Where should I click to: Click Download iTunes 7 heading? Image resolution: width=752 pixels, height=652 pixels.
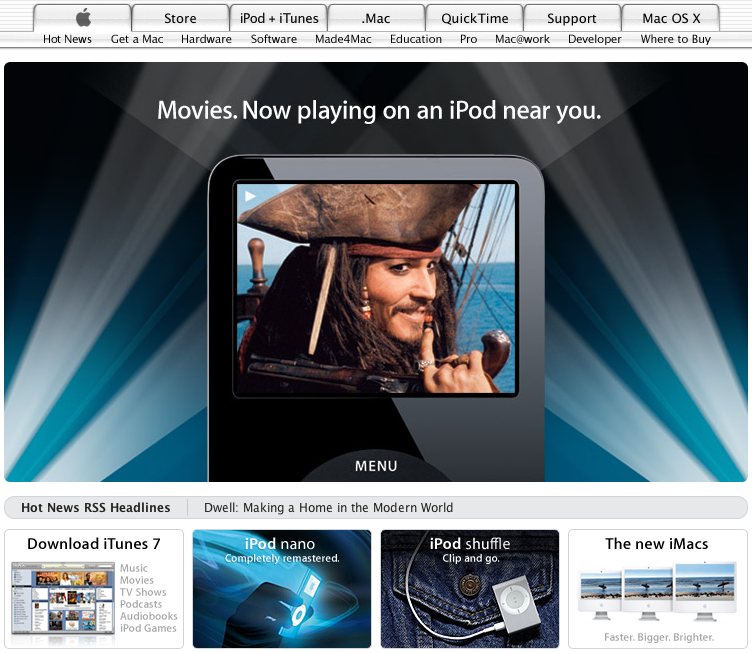point(94,544)
